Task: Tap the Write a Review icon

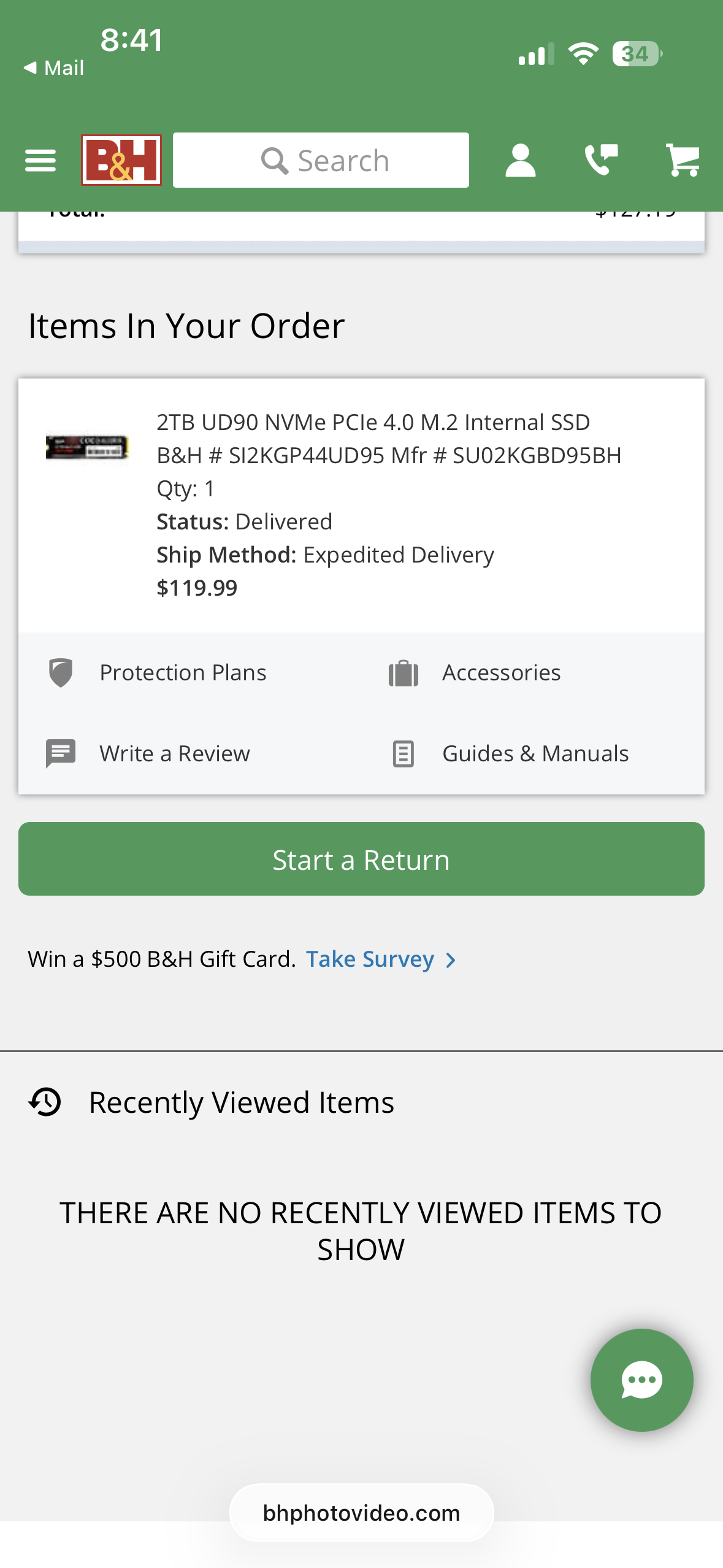Action: (x=61, y=753)
